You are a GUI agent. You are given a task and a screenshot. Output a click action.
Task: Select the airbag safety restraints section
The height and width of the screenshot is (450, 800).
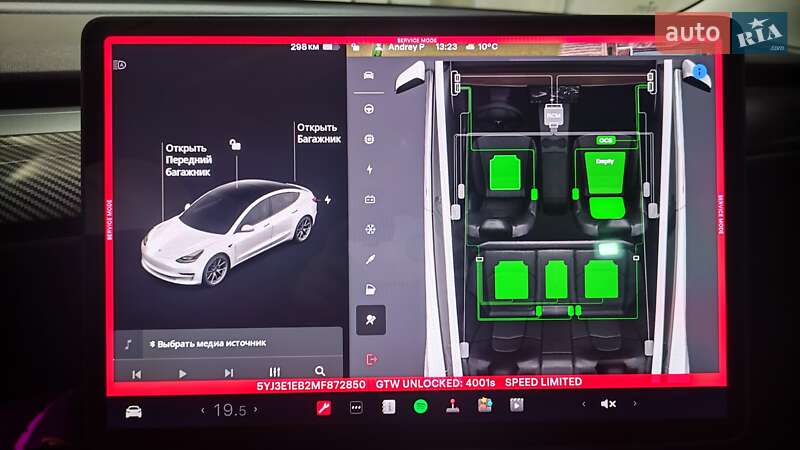(x=371, y=320)
